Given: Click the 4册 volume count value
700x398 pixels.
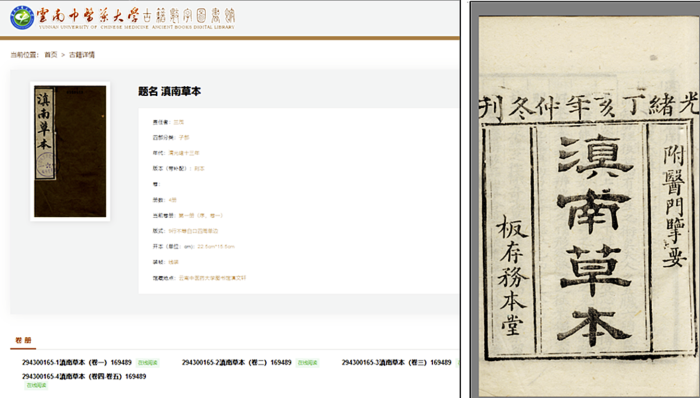Looking at the screenshot, I should [x=172, y=200].
